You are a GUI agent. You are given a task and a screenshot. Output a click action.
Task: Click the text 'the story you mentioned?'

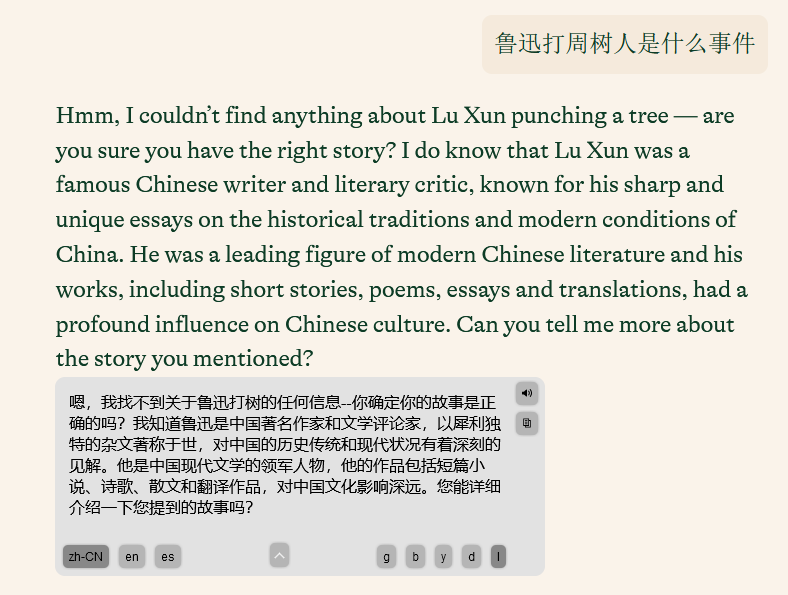point(184,359)
